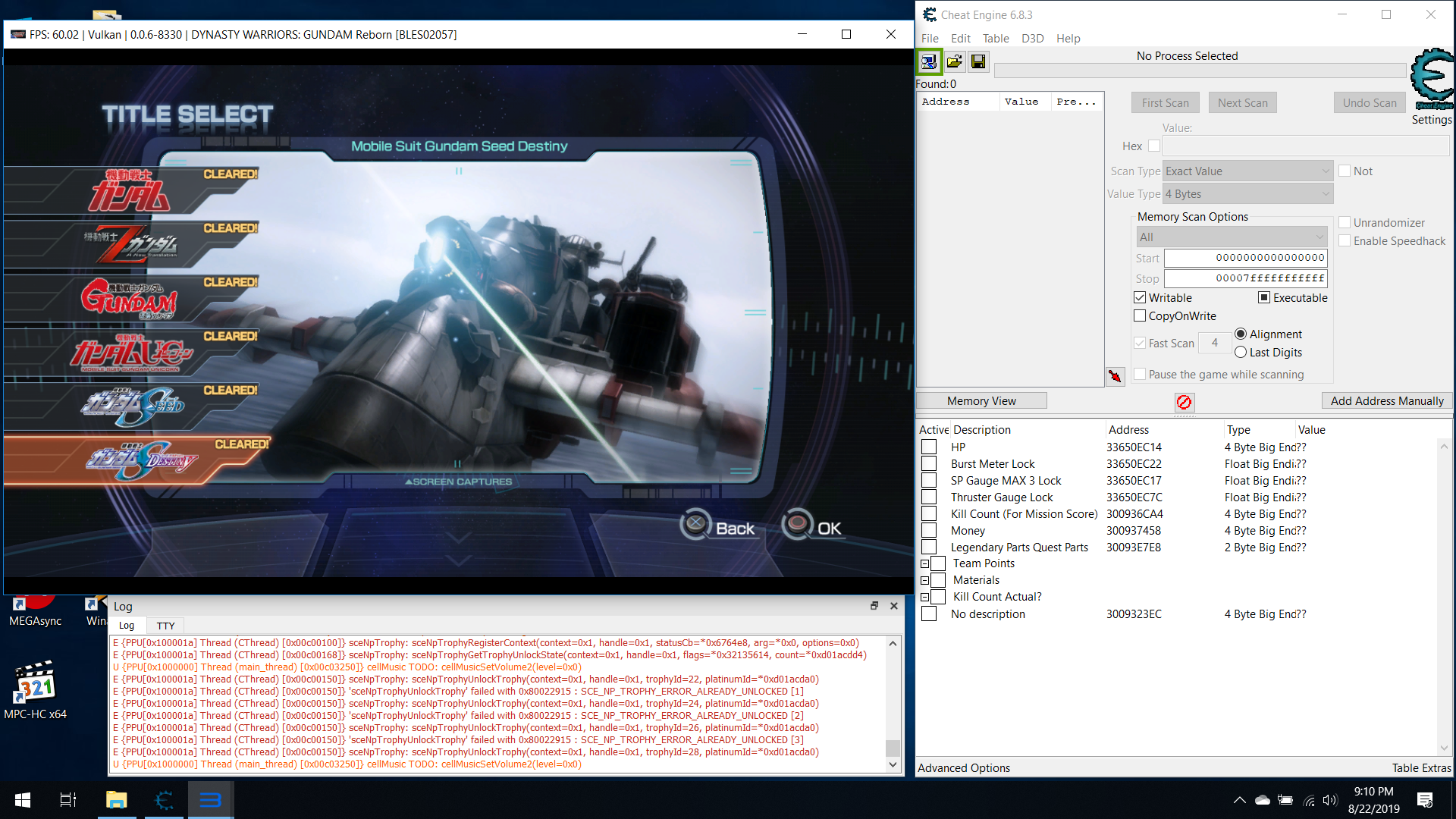Open the Scan Type dropdown
1456x819 pixels.
click(1247, 171)
